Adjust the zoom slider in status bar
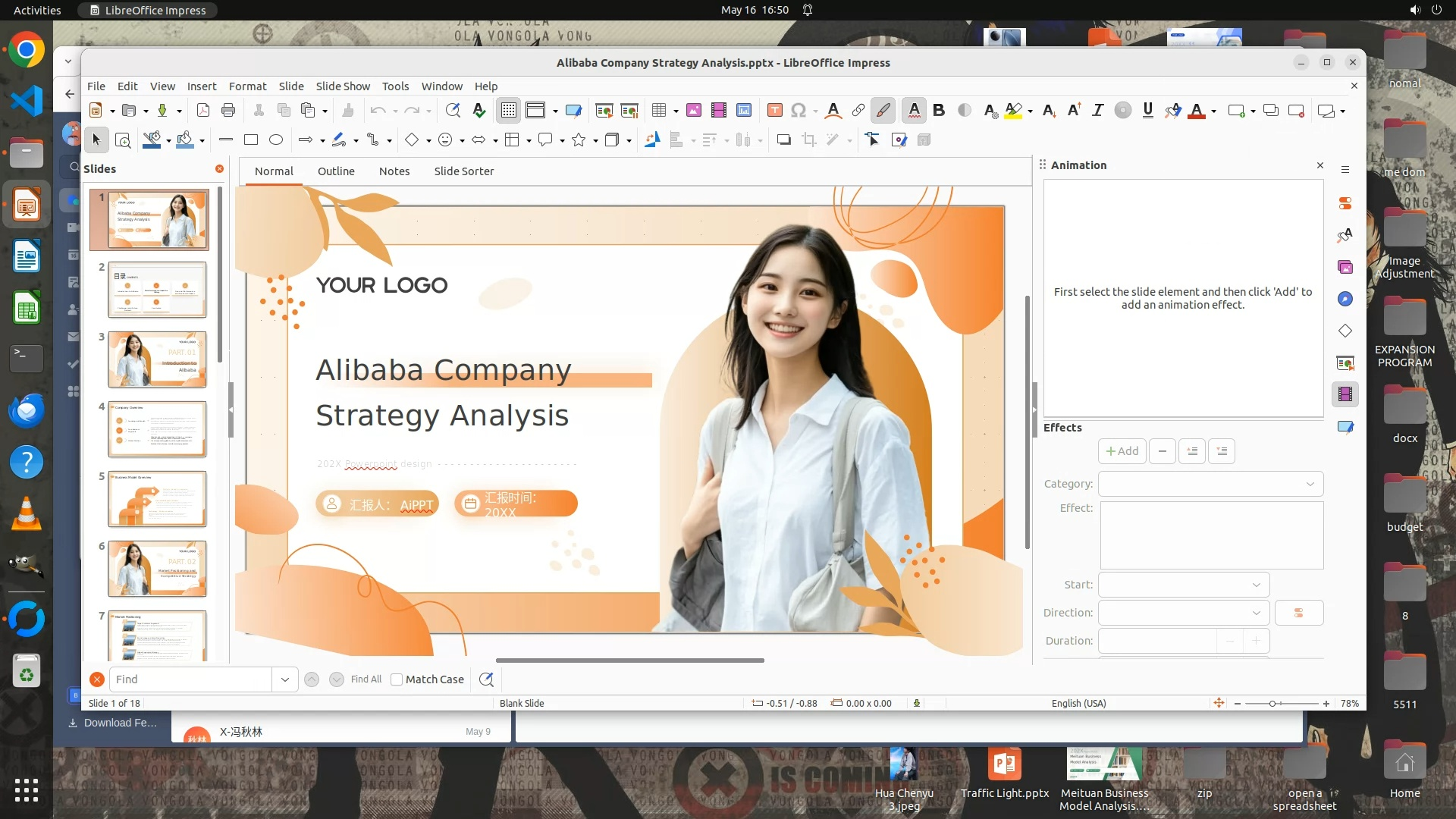 tap(1272, 704)
